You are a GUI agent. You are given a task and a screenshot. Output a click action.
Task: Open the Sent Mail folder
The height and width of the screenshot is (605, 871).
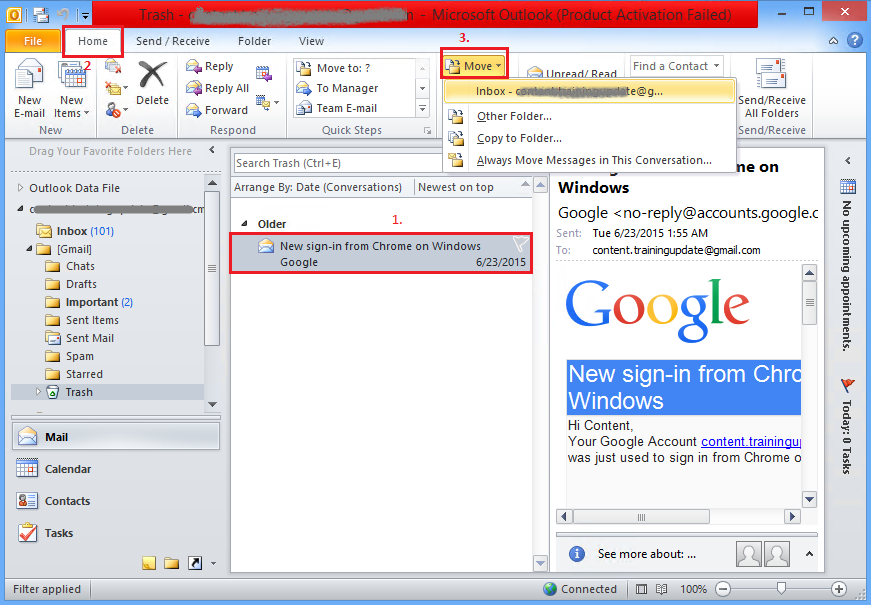[x=89, y=338]
